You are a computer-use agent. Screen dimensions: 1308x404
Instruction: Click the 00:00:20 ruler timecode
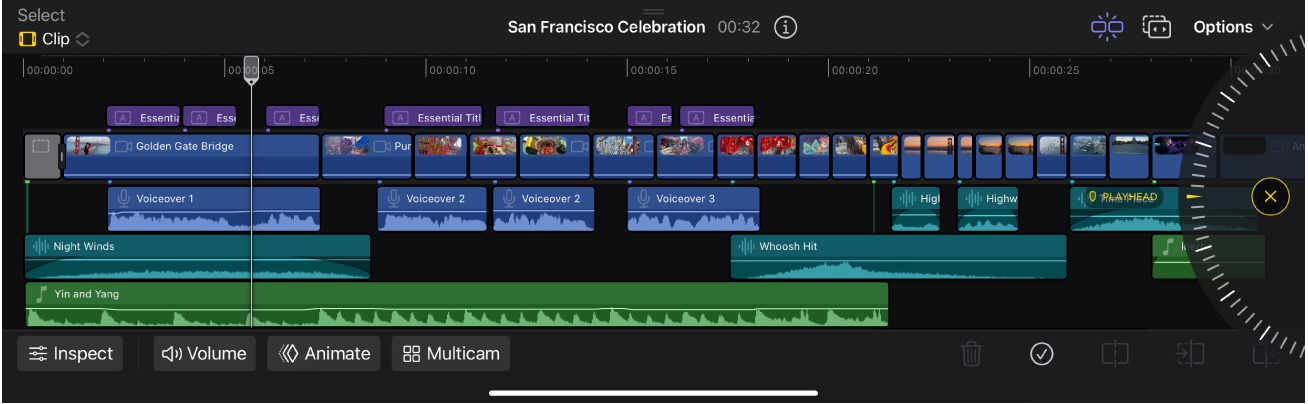[855, 70]
